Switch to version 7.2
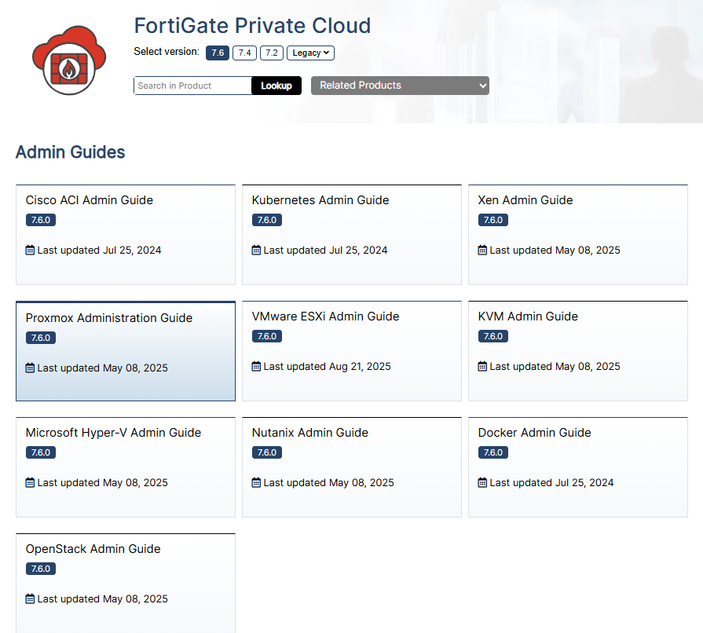Viewport: 703px width, 633px height. tap(271, 53)
